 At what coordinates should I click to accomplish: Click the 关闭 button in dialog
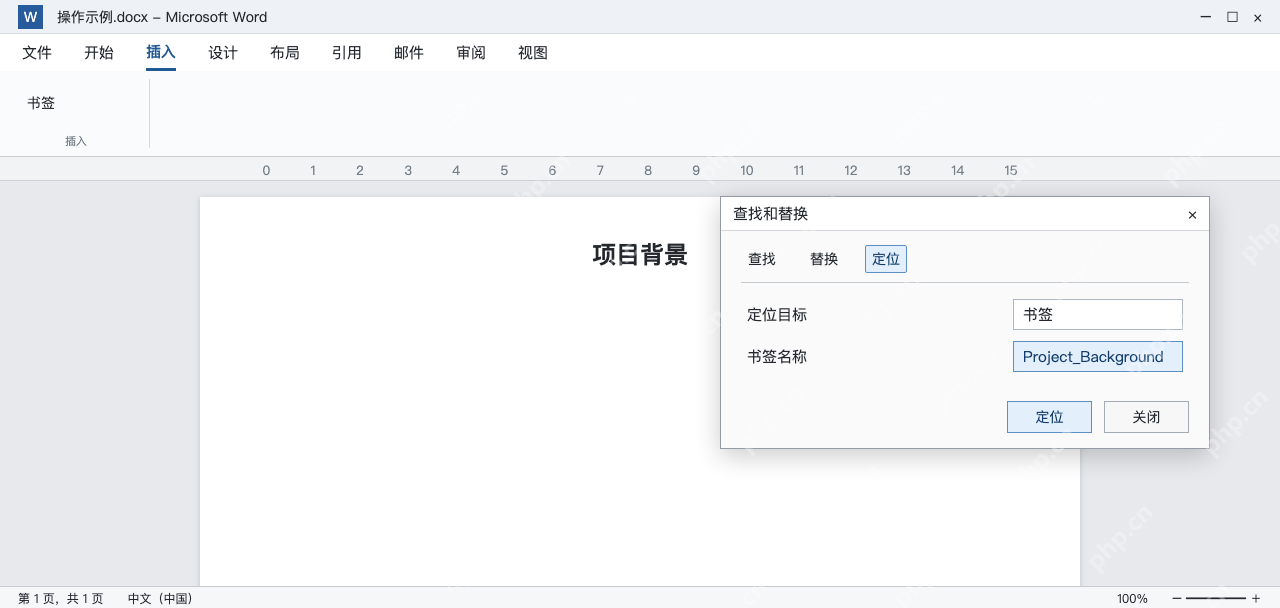tap(1146, 417)
